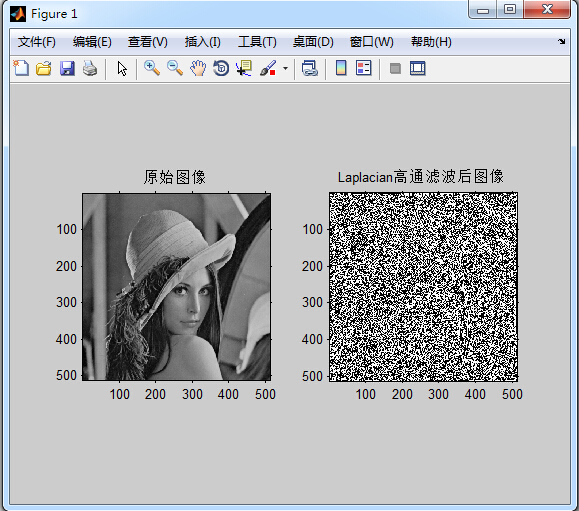Click the New Figure icon

(21, 68)
